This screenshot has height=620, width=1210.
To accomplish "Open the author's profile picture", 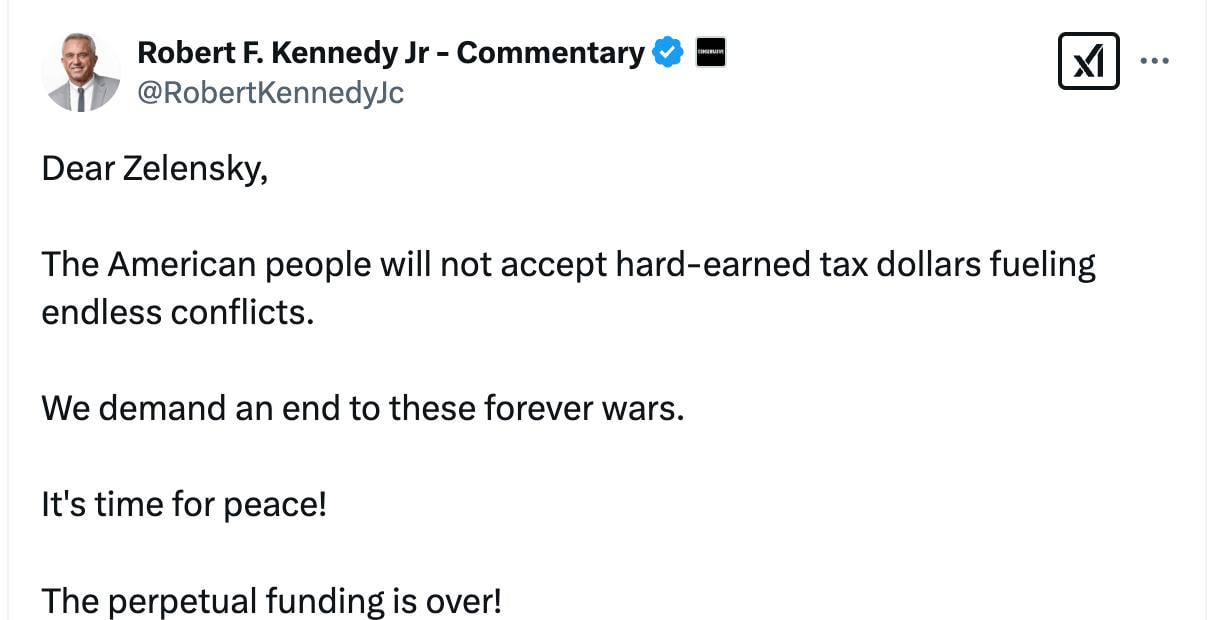I will point(81,72).
